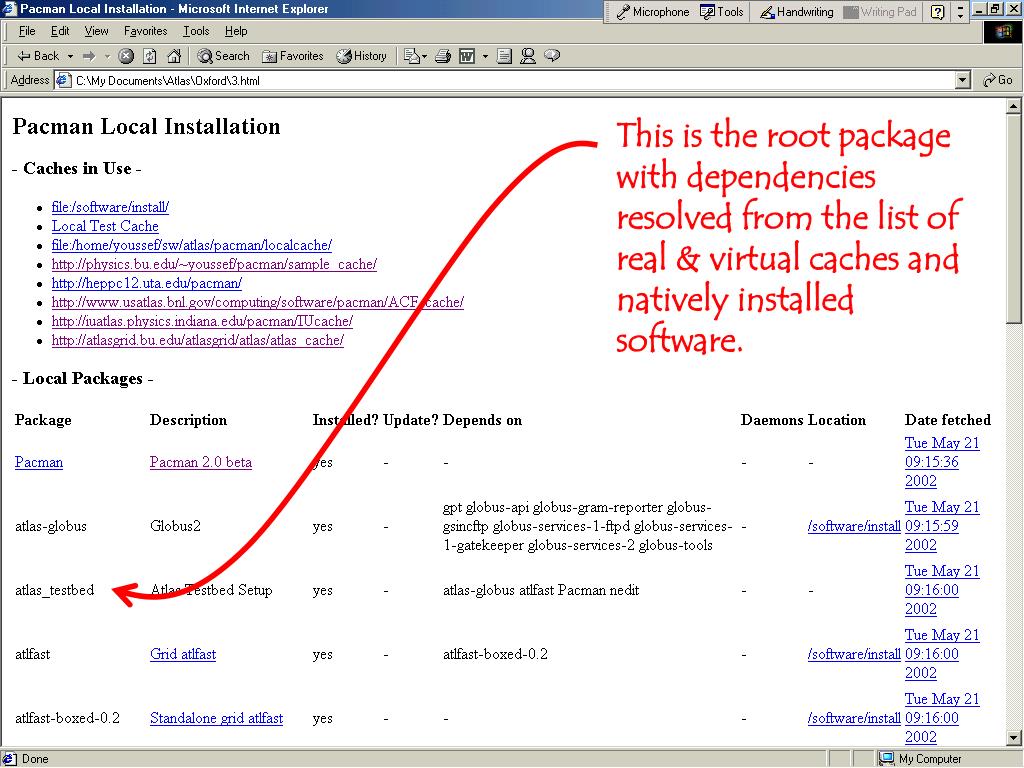The image size is (1024, 768).
Task: Click the page icon in the address bar
Action: point(63,80)
